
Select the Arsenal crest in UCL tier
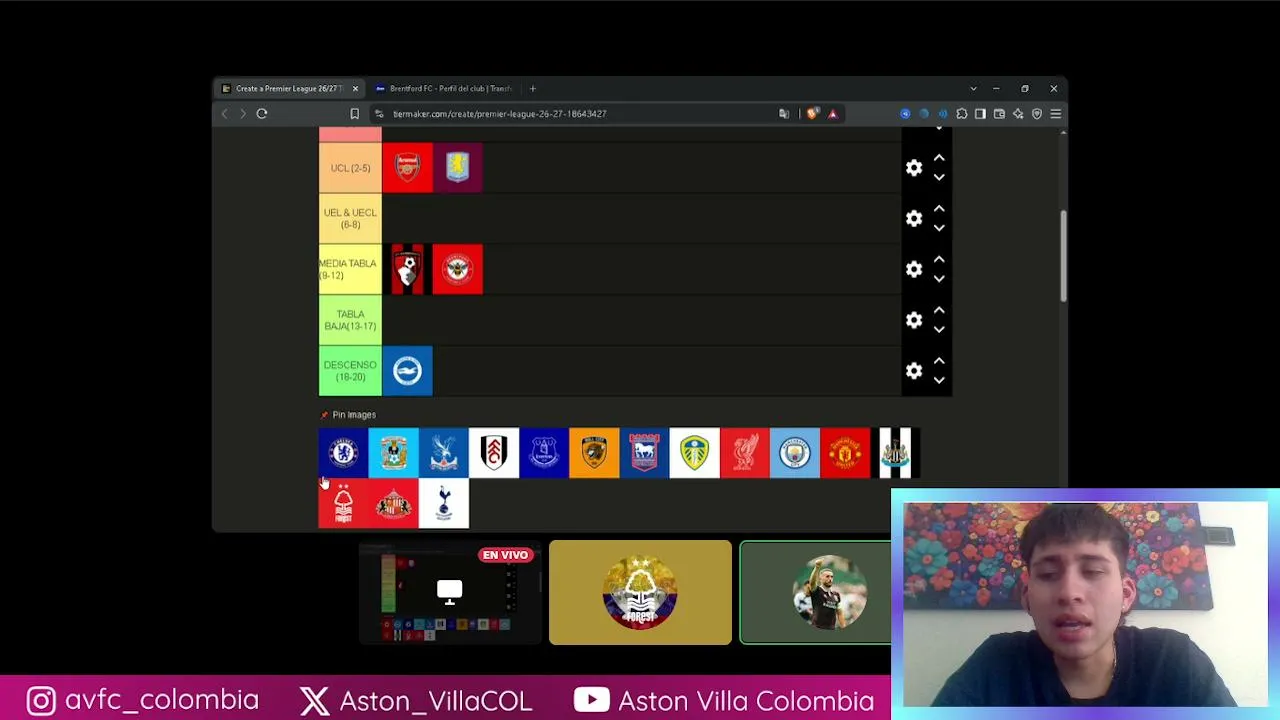point(407,168)
